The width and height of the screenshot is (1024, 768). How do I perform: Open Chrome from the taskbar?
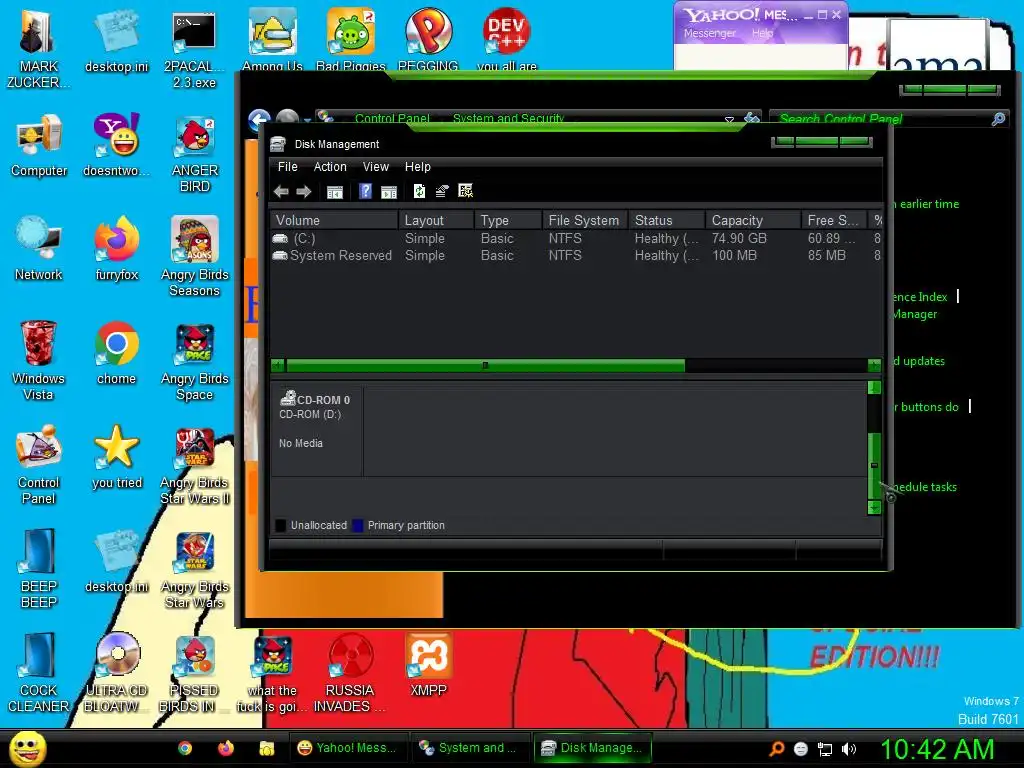click(x=185, y=748)
